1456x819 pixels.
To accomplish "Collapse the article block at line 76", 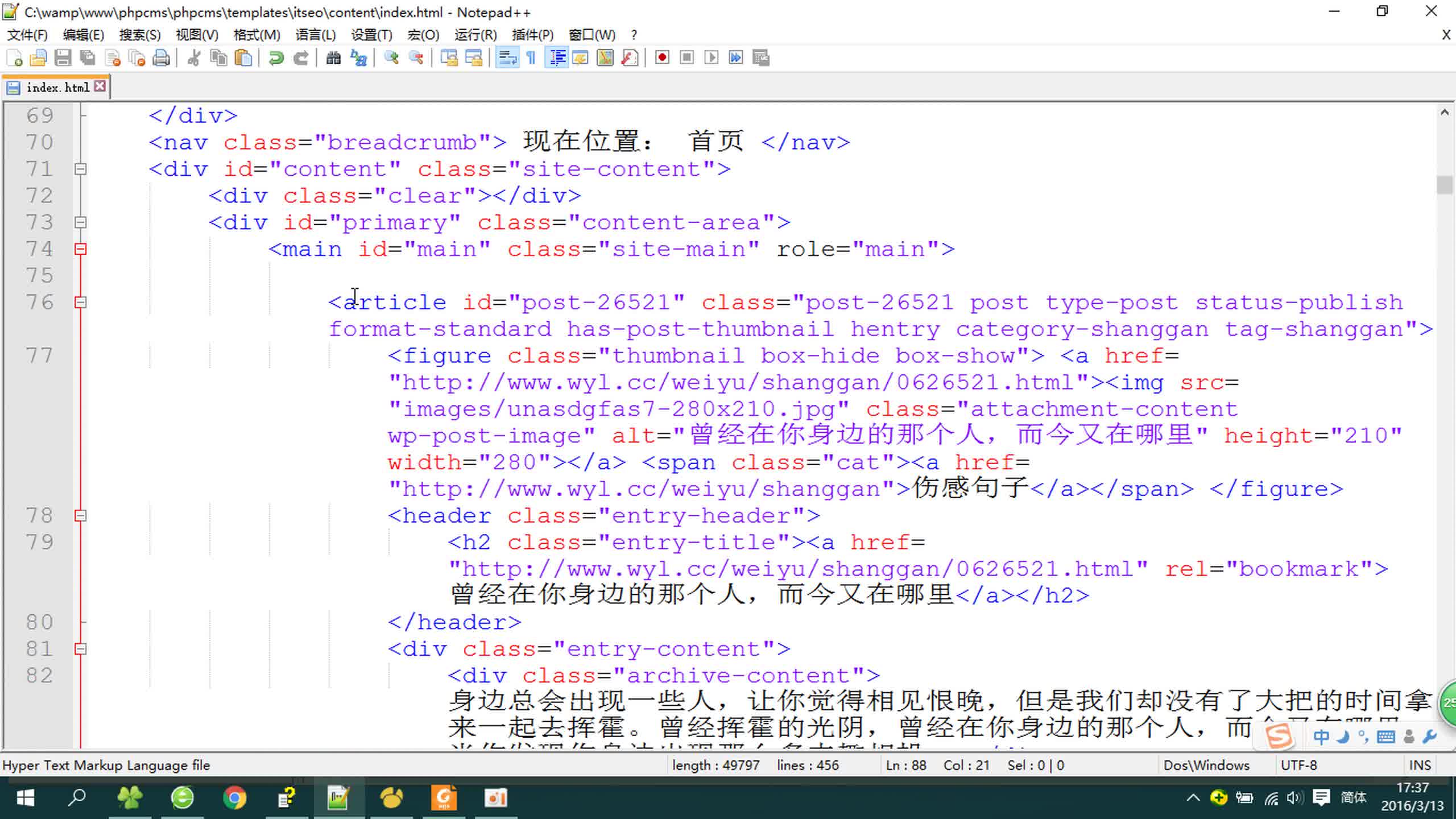I will 81,303.
